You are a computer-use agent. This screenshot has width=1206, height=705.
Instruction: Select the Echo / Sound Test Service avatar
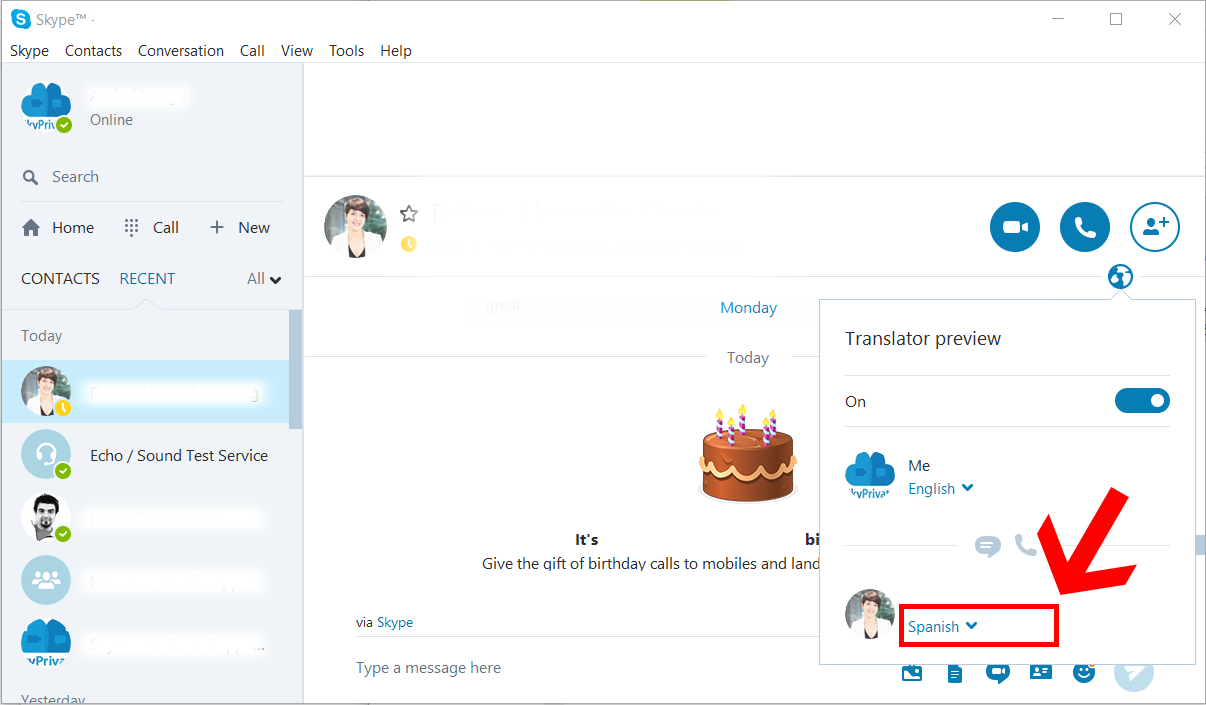46,455
